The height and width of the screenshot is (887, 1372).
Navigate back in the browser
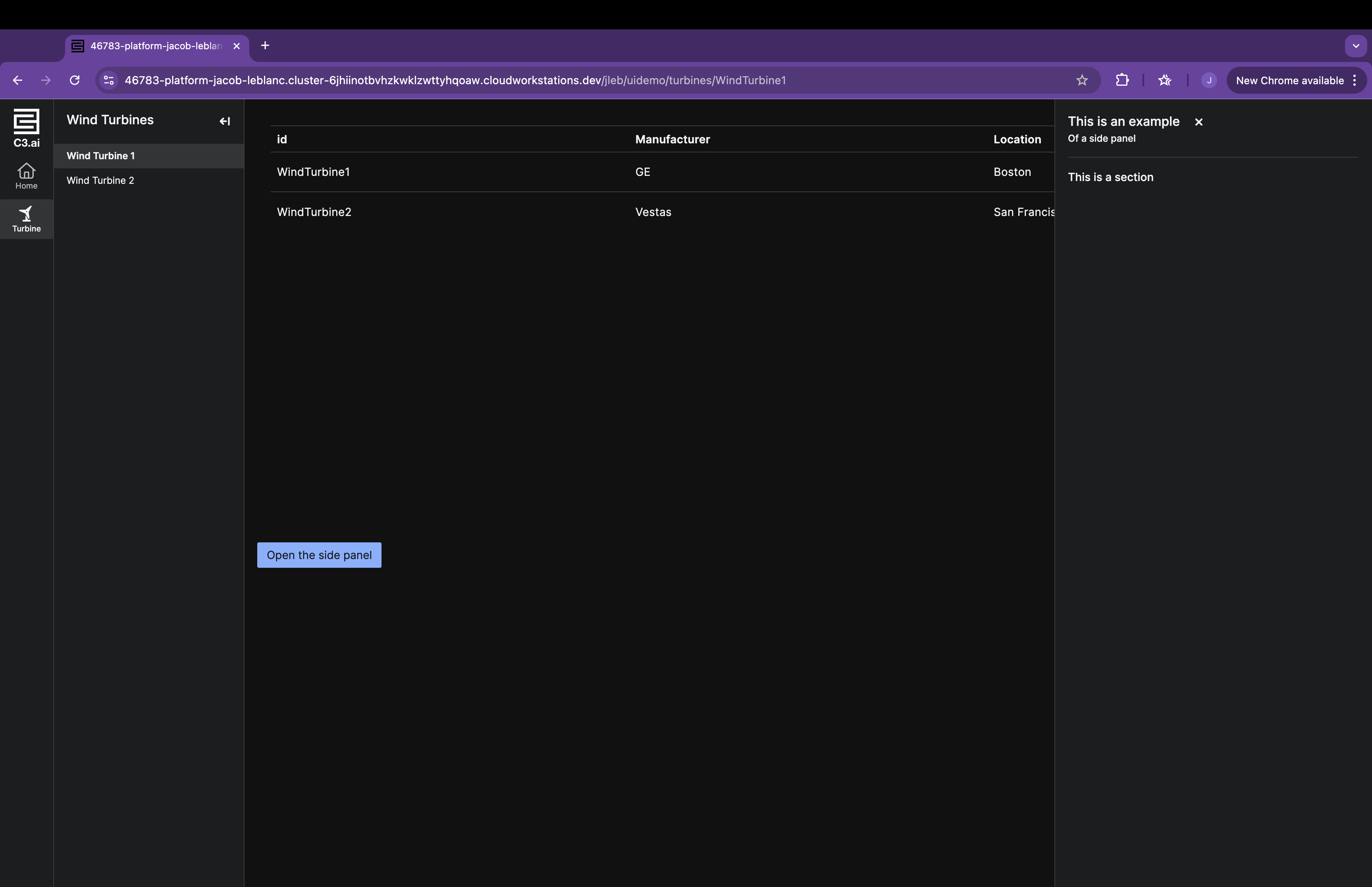click(18, 80)
